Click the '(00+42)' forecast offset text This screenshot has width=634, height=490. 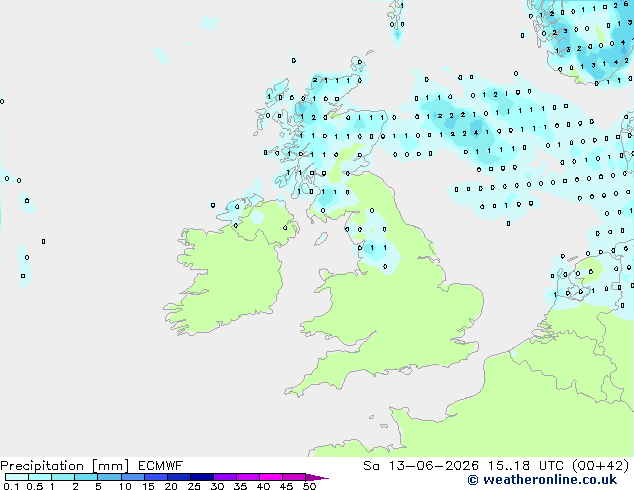[601, 466]
